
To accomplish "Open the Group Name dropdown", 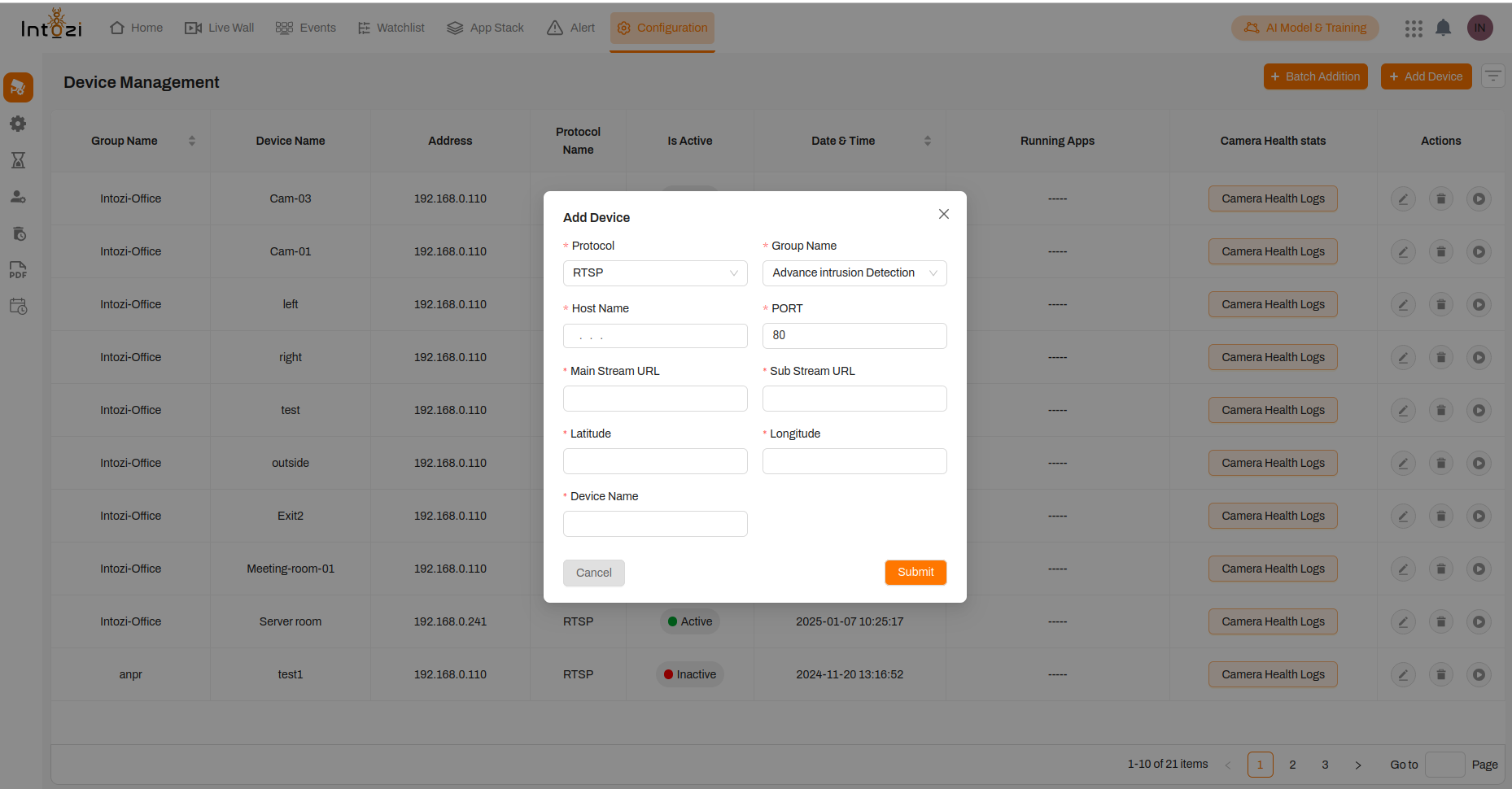I will 854,273.
